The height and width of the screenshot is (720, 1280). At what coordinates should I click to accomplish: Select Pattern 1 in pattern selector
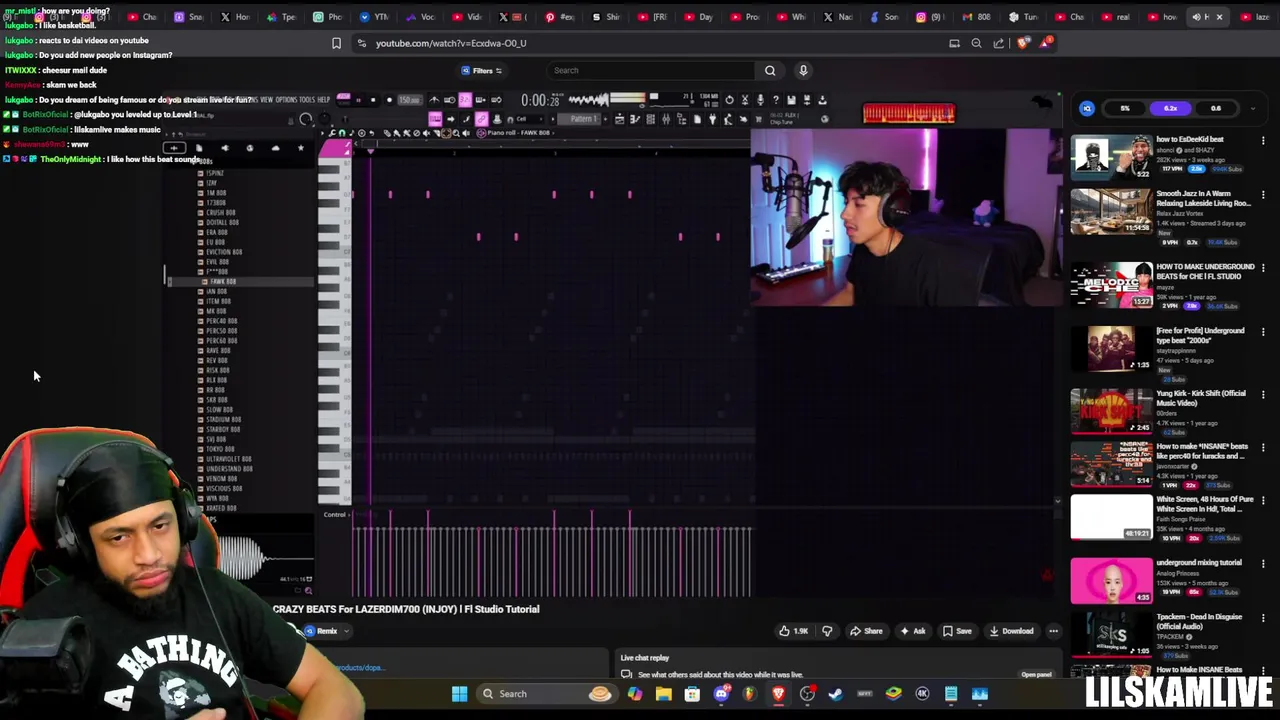579,119
